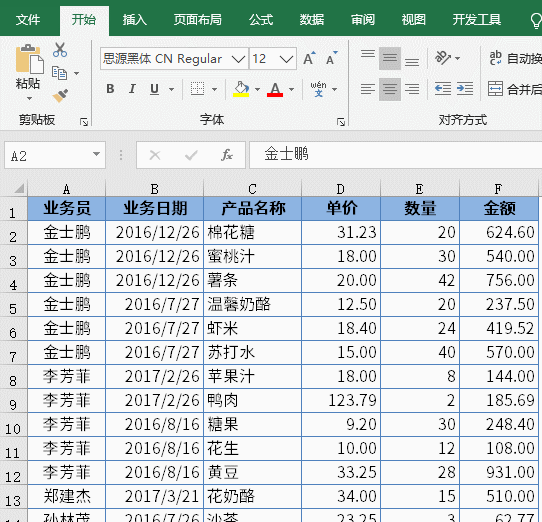Align text right
The height and width of the screenshot is (522, 542).
[412, 89]
